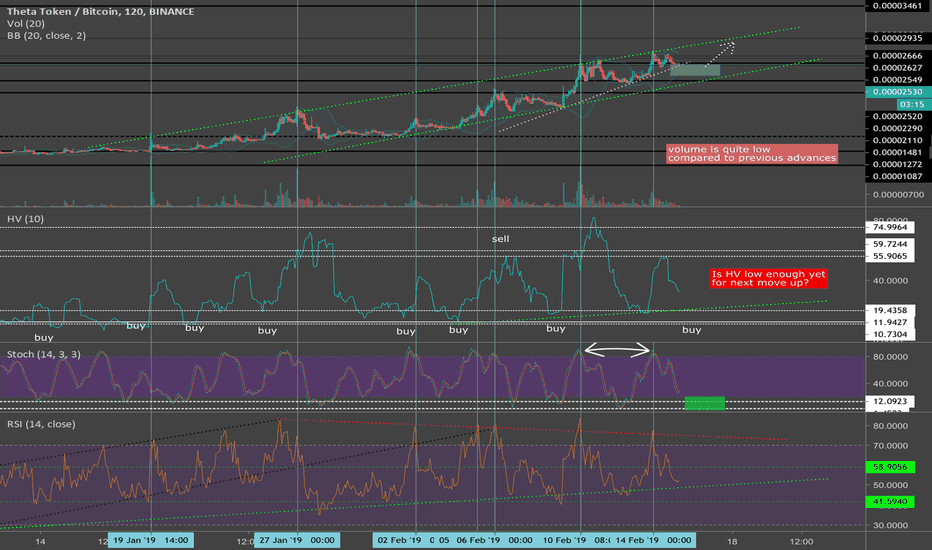This screenshot has height=550, width=932.
Task: Click the 'sell' text label in HV pane
Action: pos(500,238)
